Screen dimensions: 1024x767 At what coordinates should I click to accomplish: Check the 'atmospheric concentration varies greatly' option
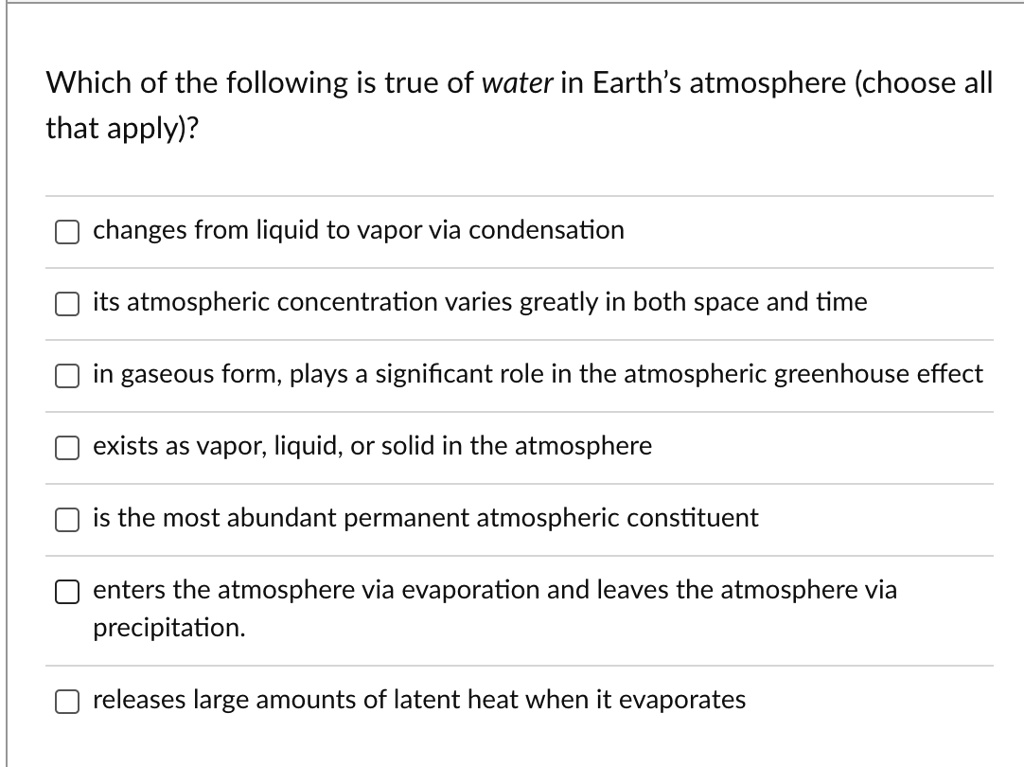coord(66,303)
